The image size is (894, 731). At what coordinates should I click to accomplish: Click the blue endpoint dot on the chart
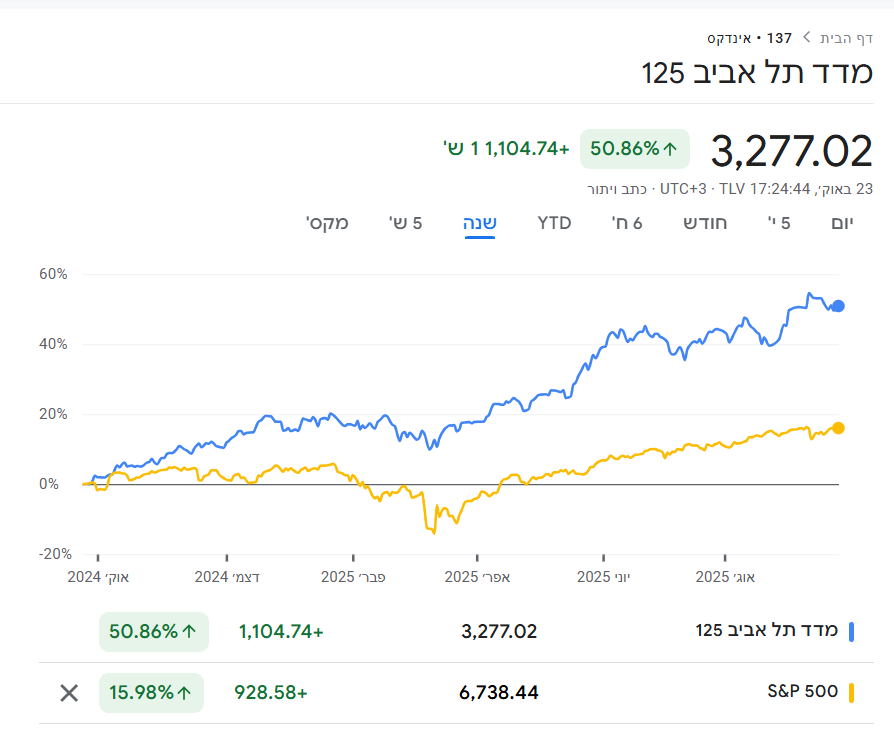coord(838,306)
